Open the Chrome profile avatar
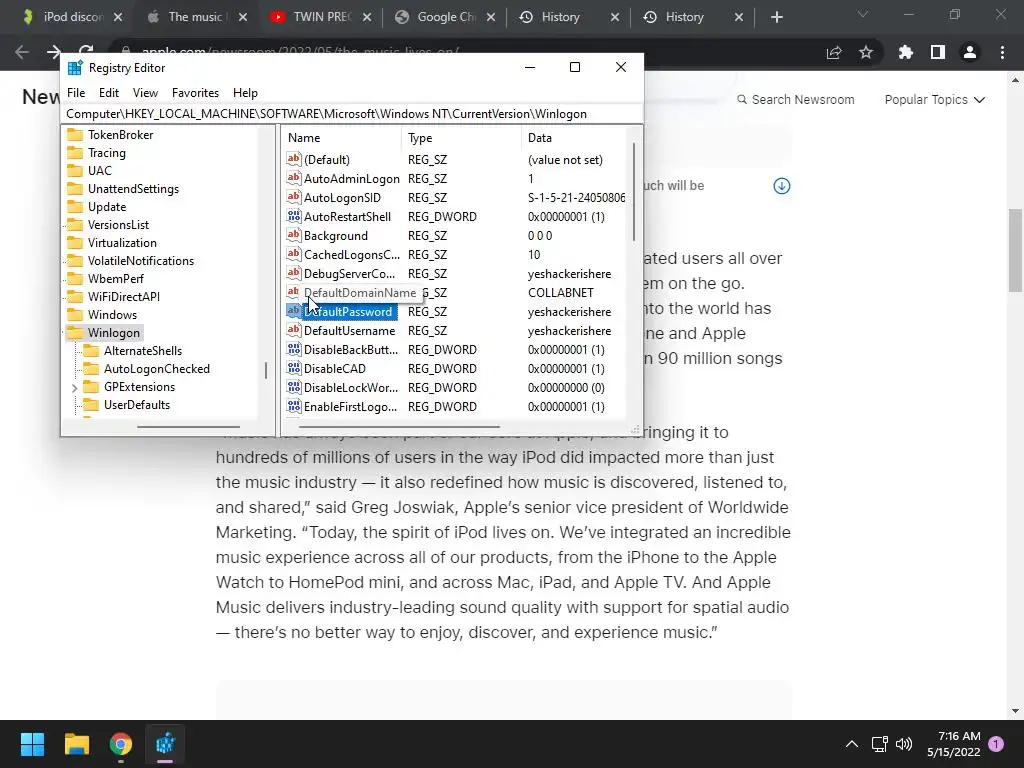The width and height of the screenshot is (1024, 768). coord(970,52)
